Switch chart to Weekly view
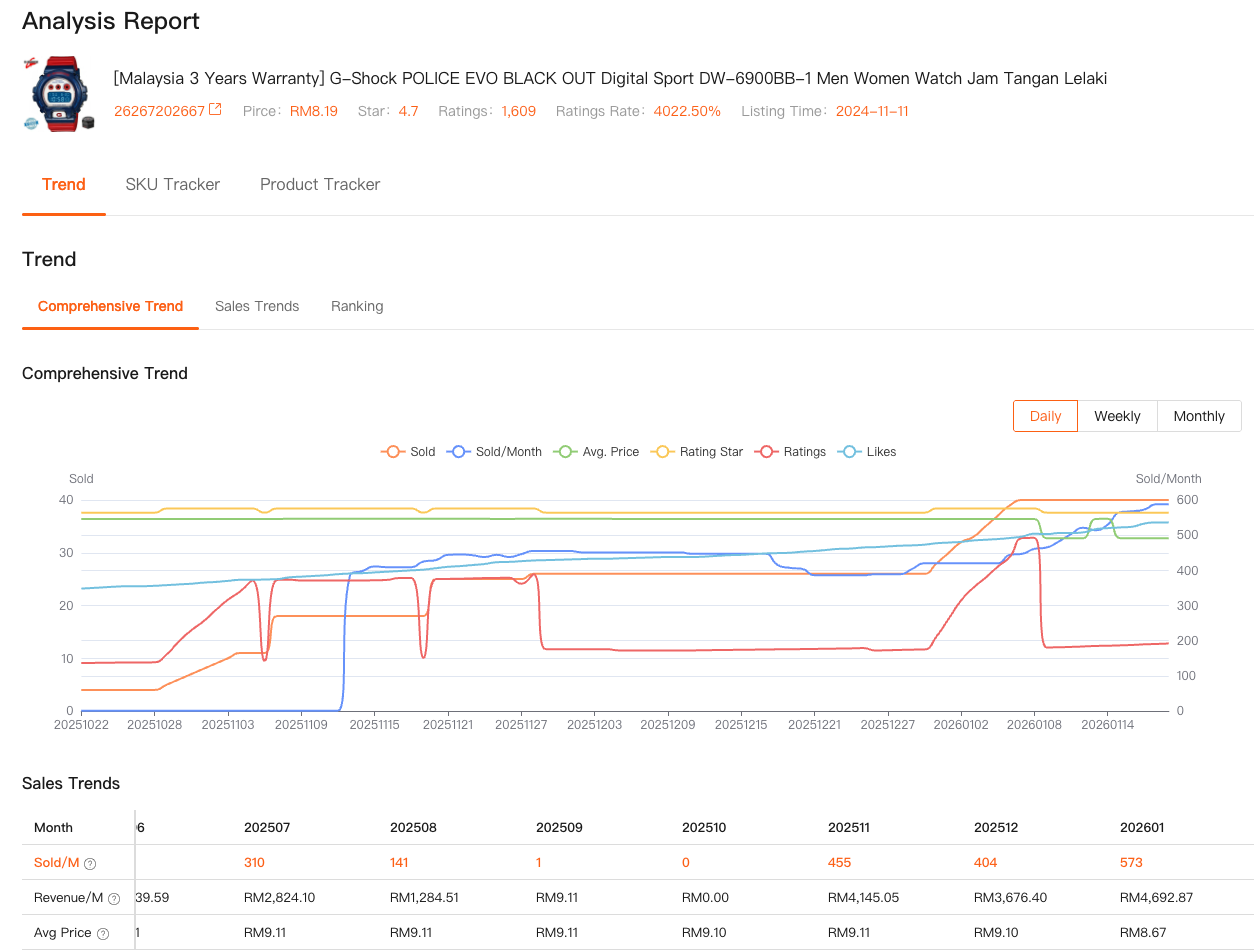The width and height of the screenshot is (1256, 952). click(x=1117, y=416)
